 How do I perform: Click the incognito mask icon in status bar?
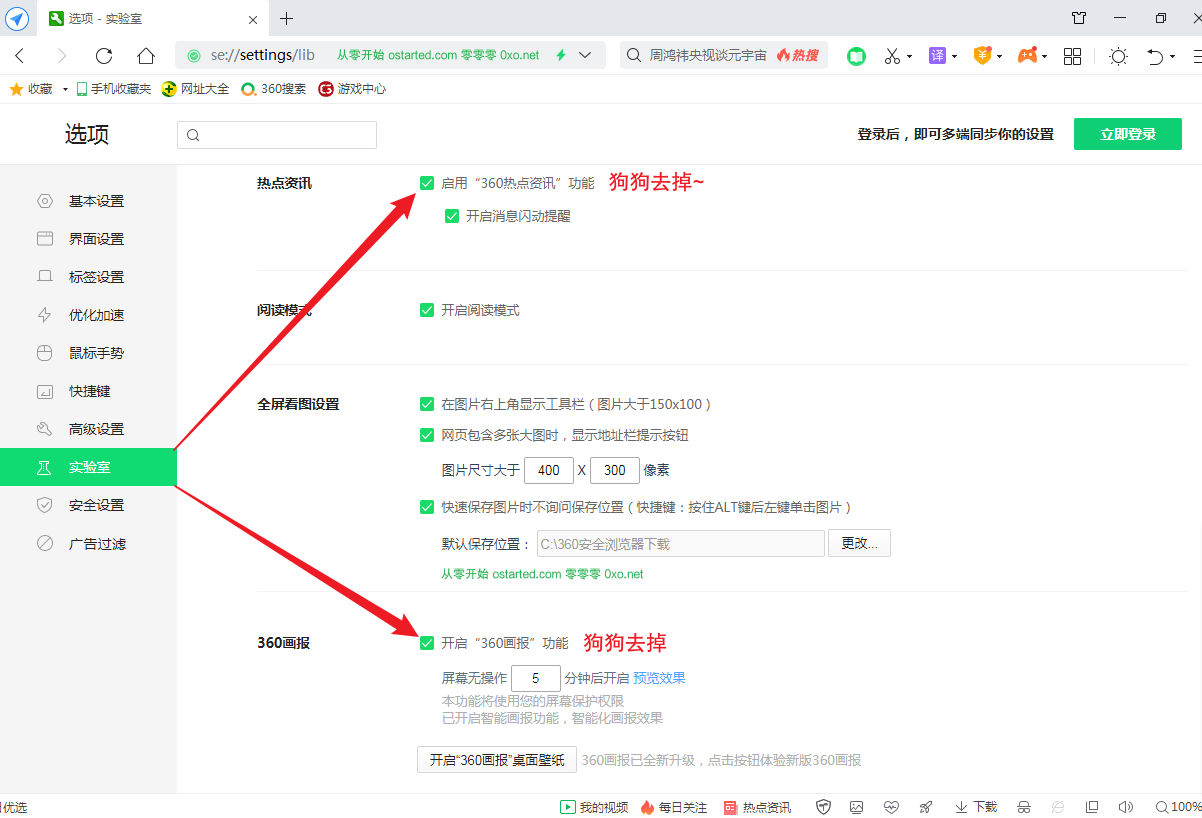pos(1024,807)
